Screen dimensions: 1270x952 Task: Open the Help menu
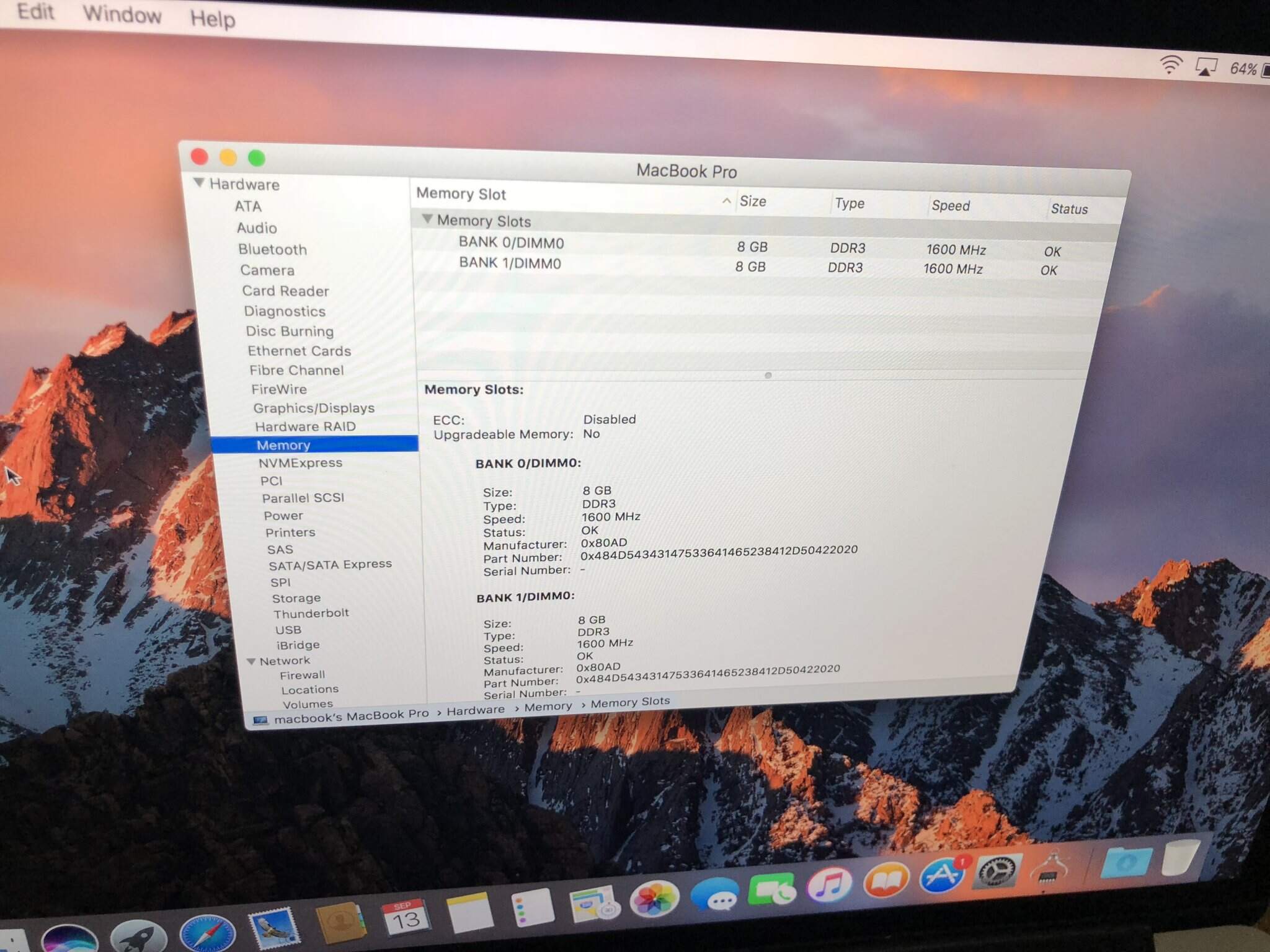coord(212,19)
